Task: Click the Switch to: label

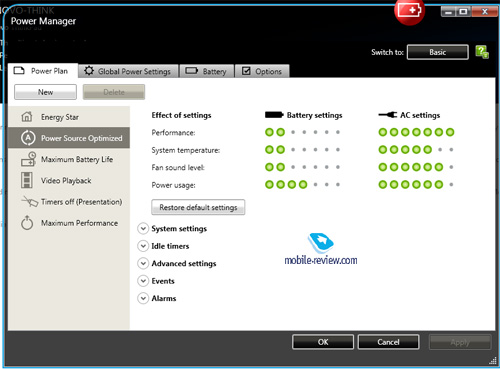Action: [387, 52]
